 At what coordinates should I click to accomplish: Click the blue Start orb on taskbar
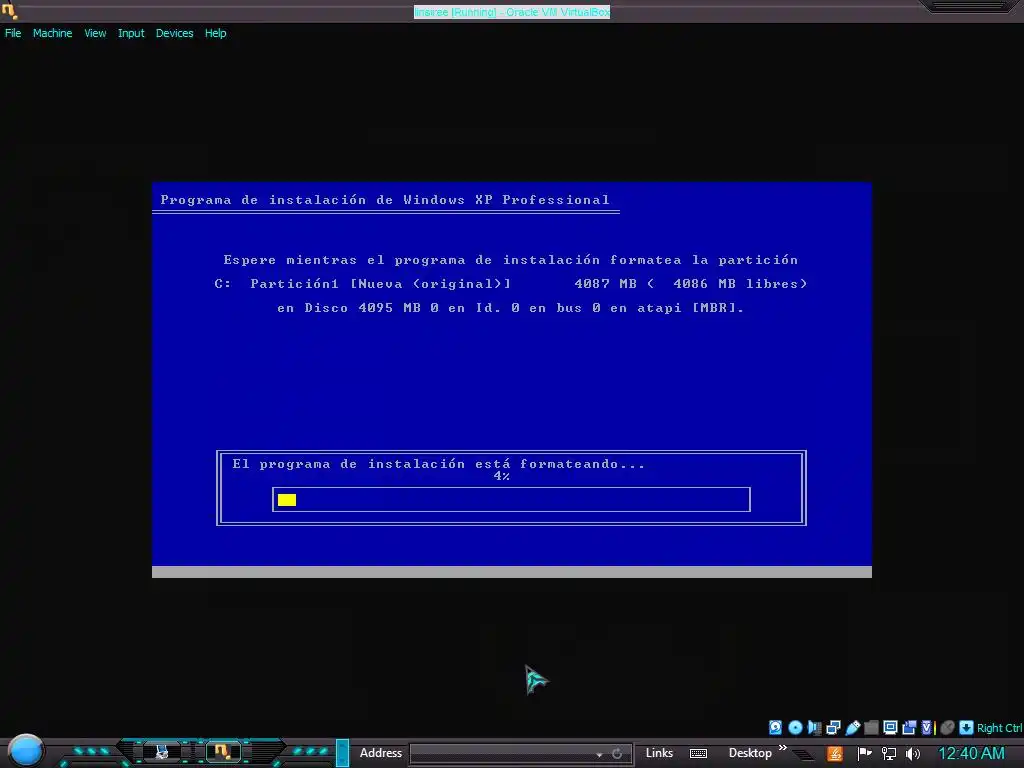click(x=26, y=751)
